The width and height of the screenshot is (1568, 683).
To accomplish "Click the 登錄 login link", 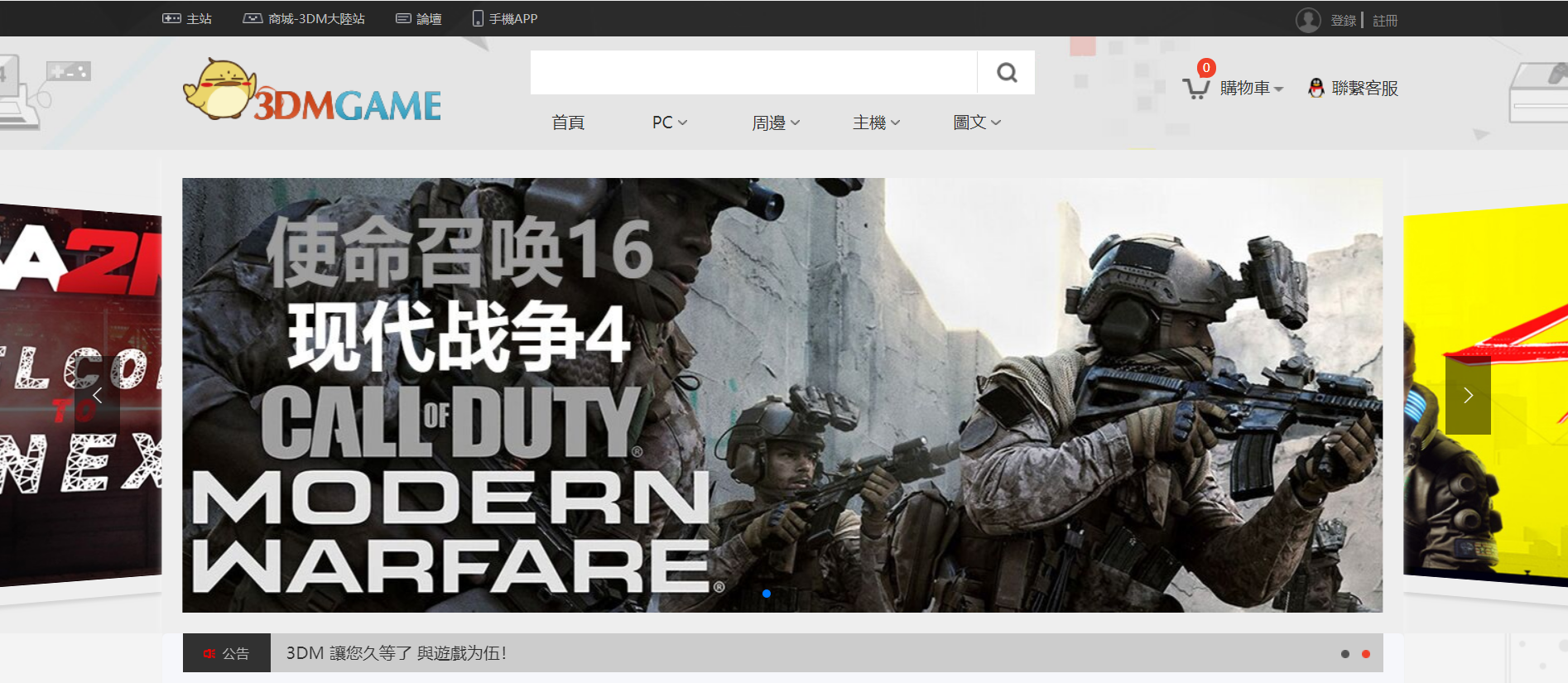I will [1343, 21].
